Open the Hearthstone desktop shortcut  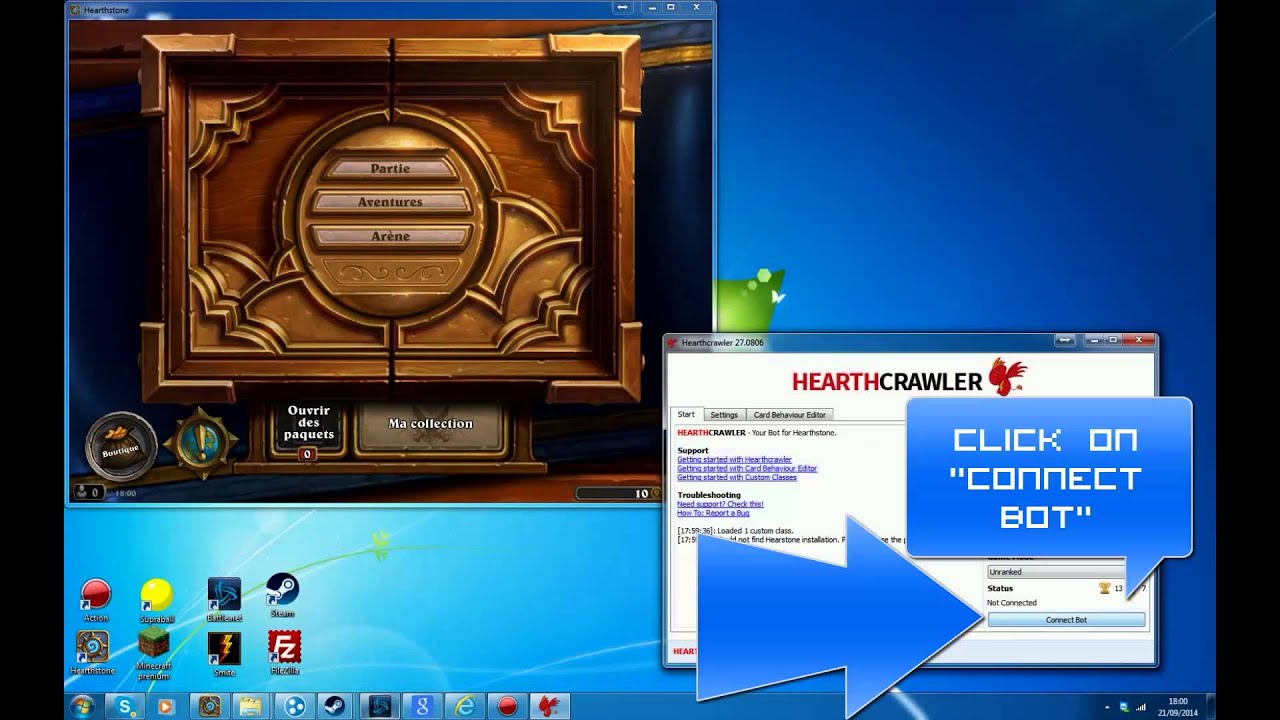click(93, 653)
